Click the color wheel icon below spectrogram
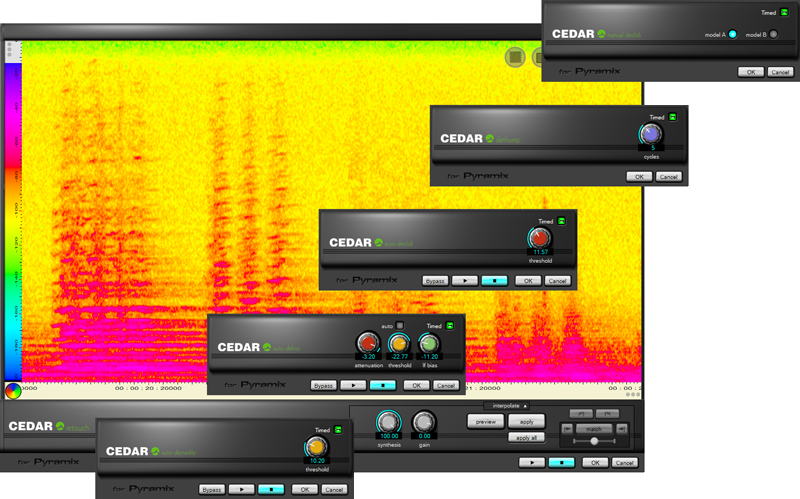 click(13, 391)
